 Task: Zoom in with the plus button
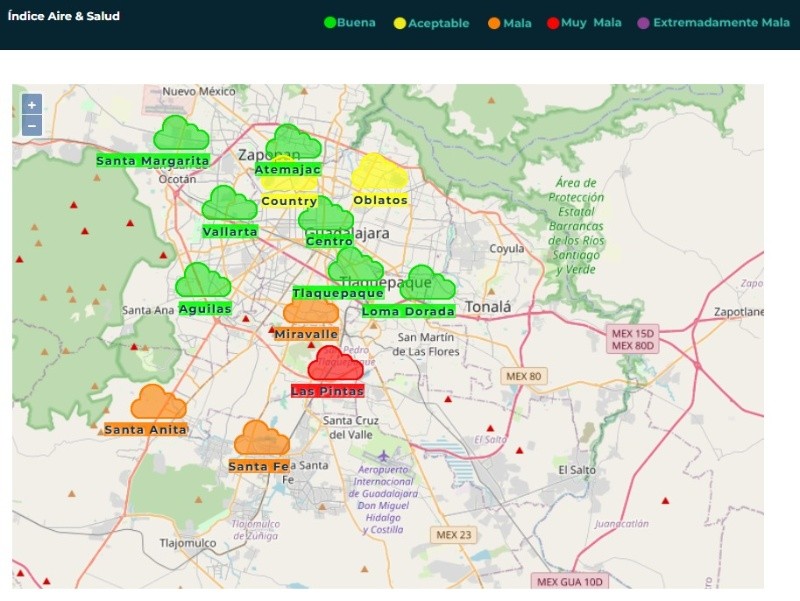click(x=32, y=104)
